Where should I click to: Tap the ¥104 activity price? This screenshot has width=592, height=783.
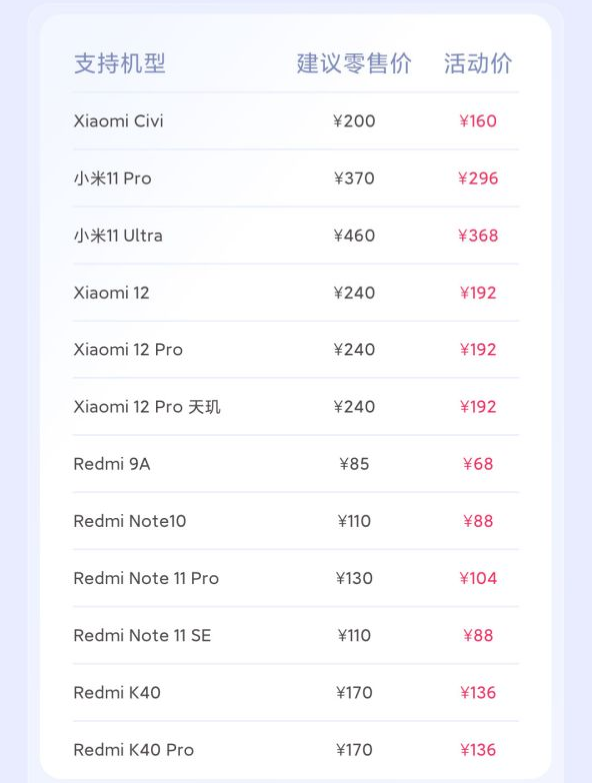point(478,578)
